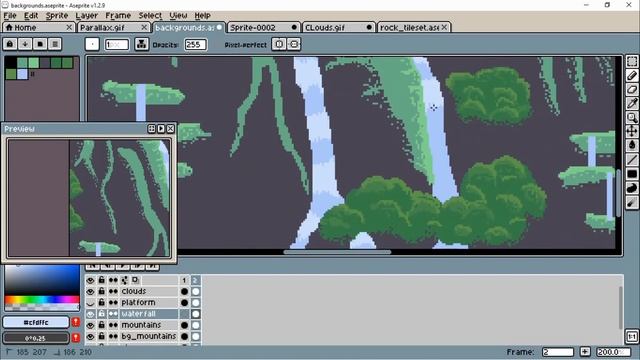Toggle continuous mode on platform layer
This screenshot has width=640, height=360.
113,303
